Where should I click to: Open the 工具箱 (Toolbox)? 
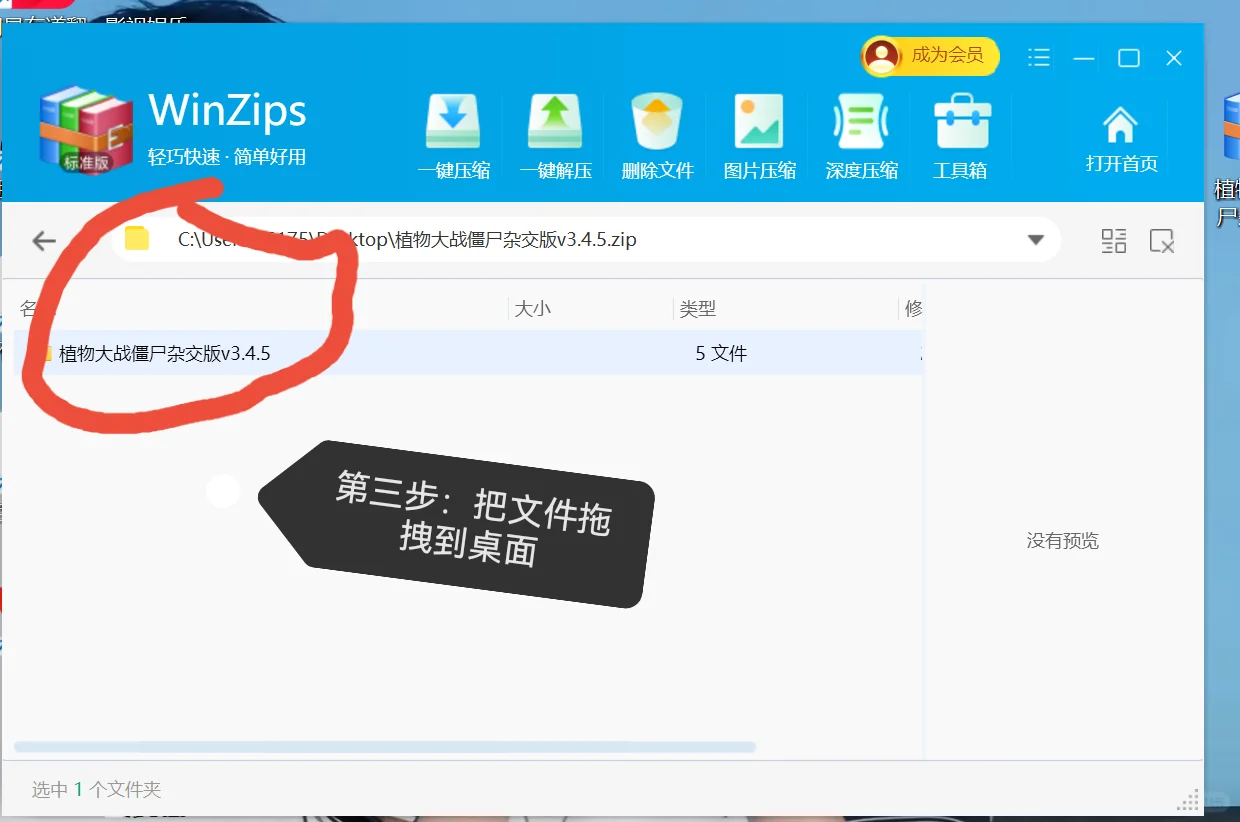pos(961,133)
